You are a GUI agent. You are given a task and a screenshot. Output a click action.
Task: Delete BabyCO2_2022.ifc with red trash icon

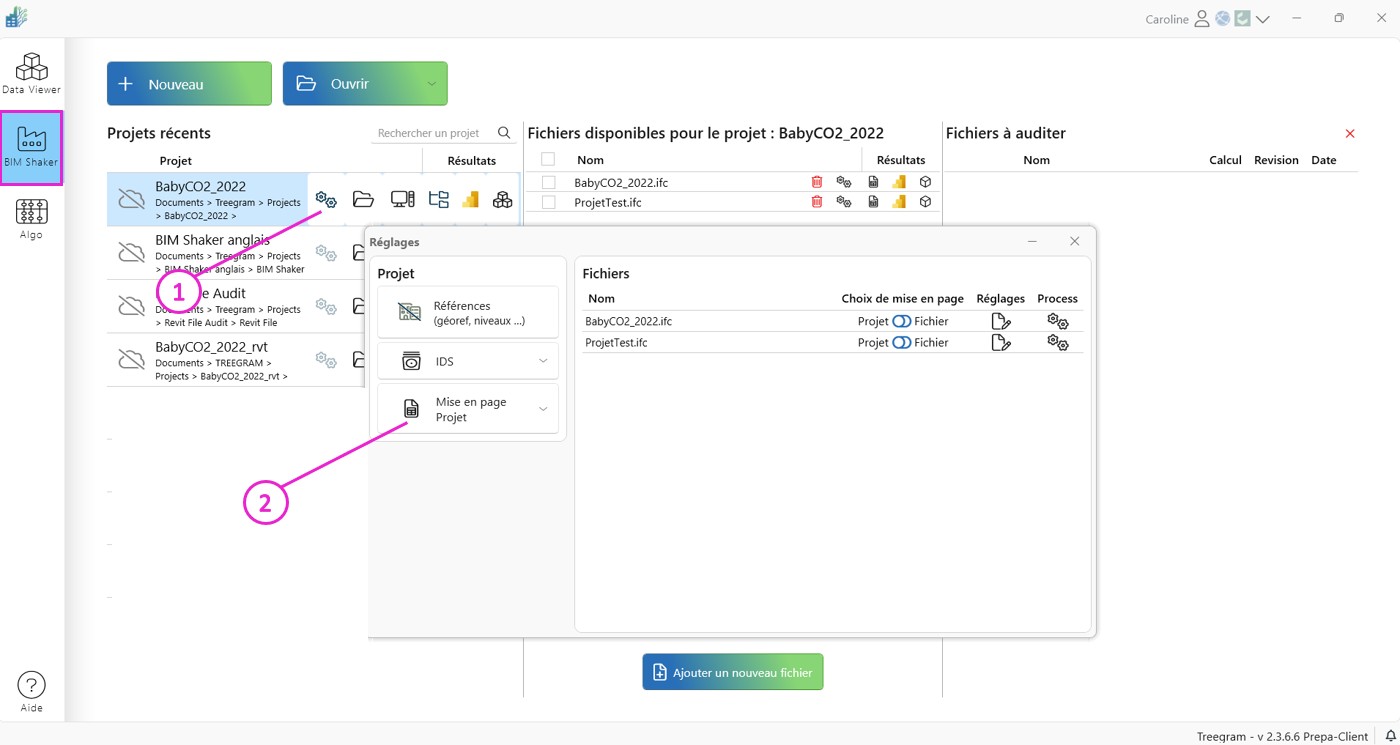[817, 182]
